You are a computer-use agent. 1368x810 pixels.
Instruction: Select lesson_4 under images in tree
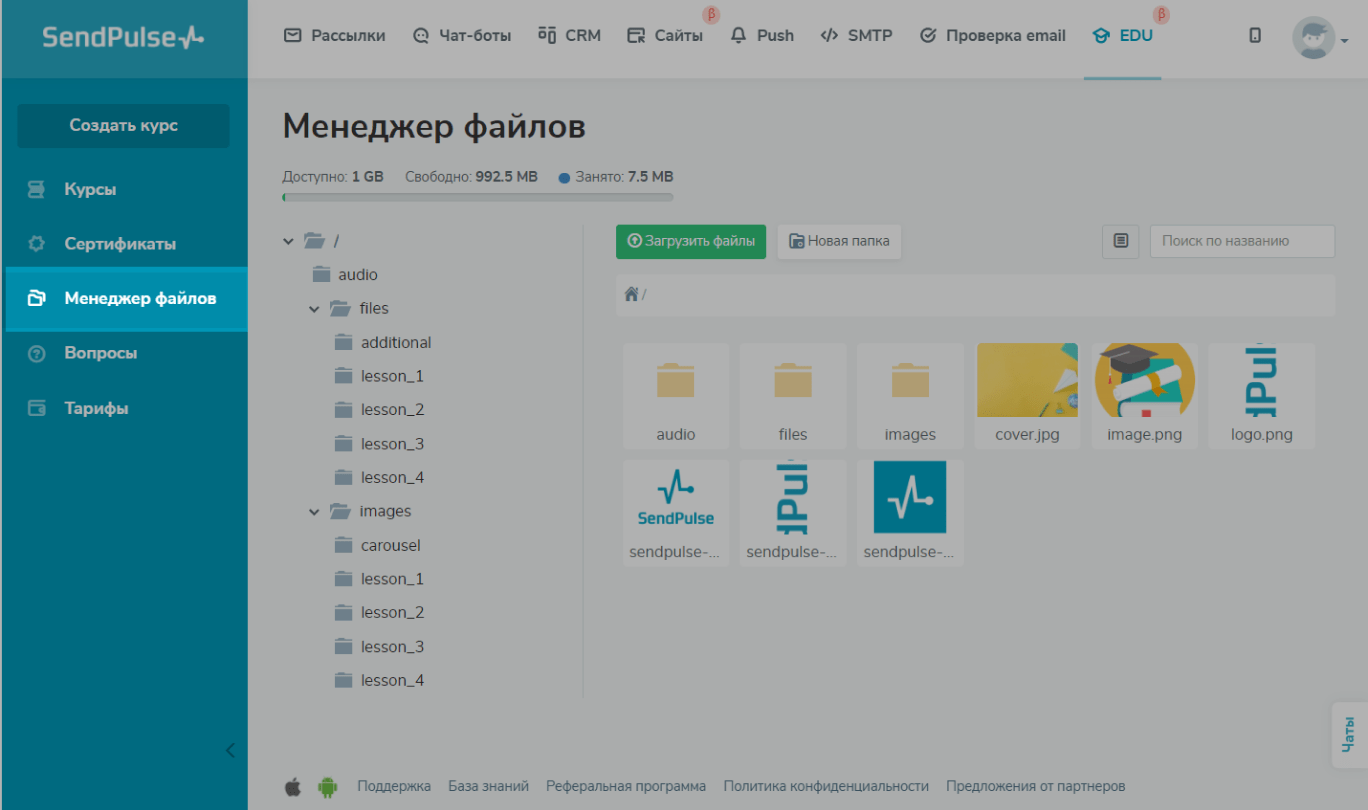392,681
